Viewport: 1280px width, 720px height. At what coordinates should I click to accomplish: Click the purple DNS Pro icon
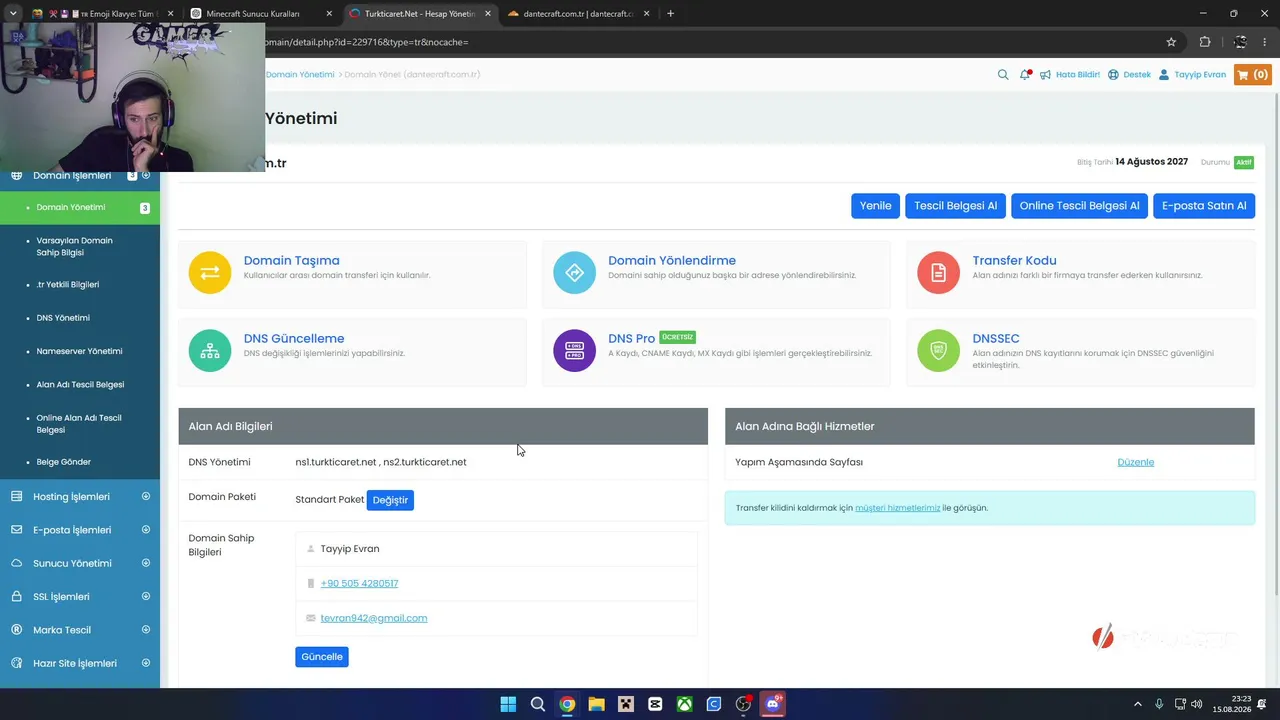click(574, 351)
